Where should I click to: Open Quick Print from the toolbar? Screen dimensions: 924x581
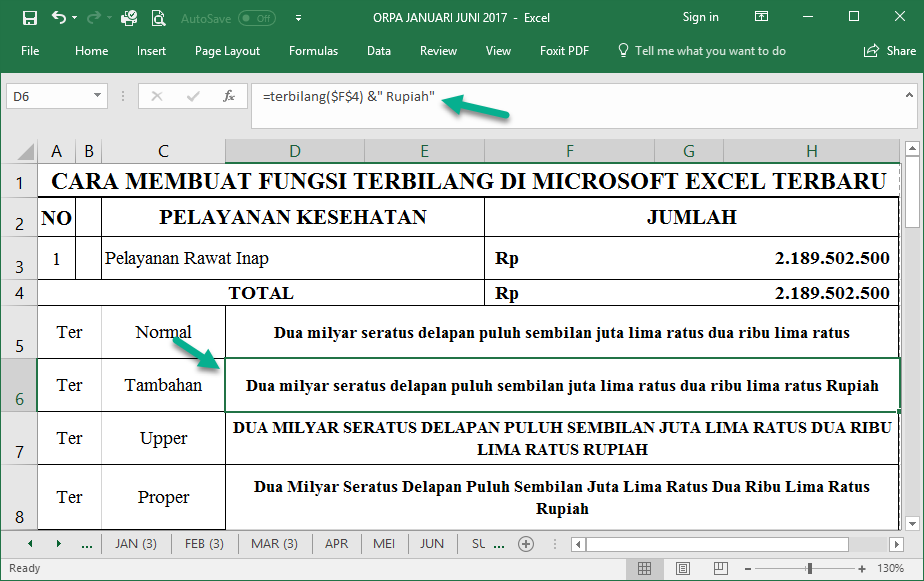point(128,17)
